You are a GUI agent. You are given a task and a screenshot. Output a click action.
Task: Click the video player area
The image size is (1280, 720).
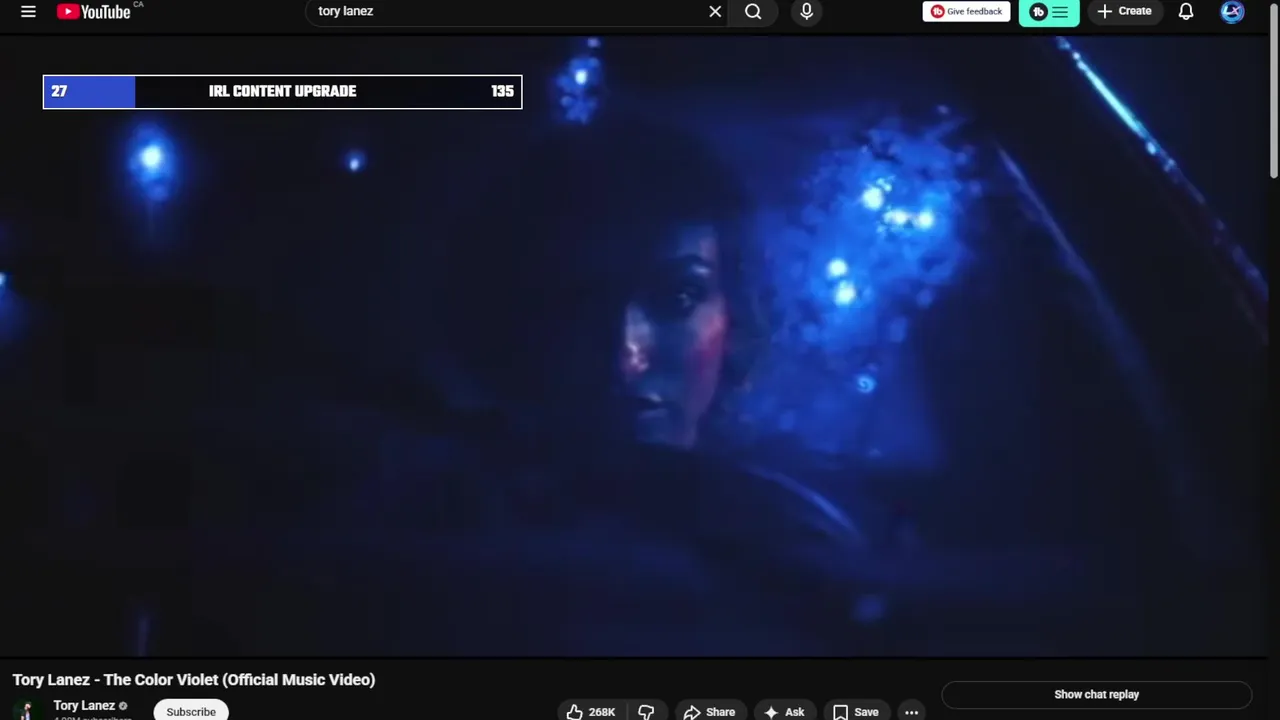634,346
